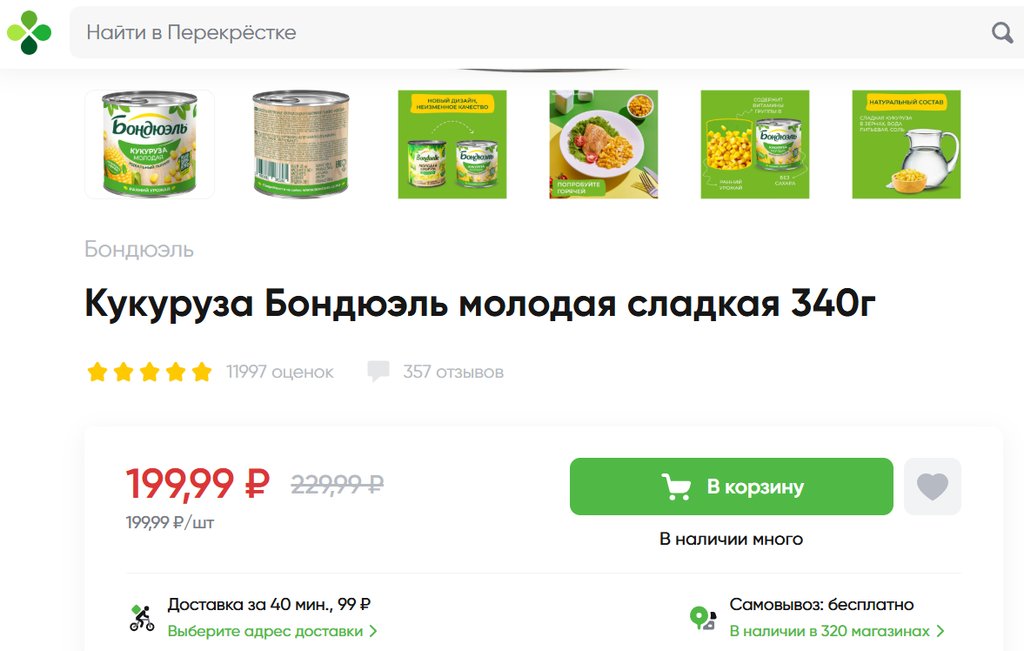The height and width of the screenshot is (651, 1024).
Task: Open the new design comparison thumbnail
Action: pyautogui.click(x=453, y=144)
